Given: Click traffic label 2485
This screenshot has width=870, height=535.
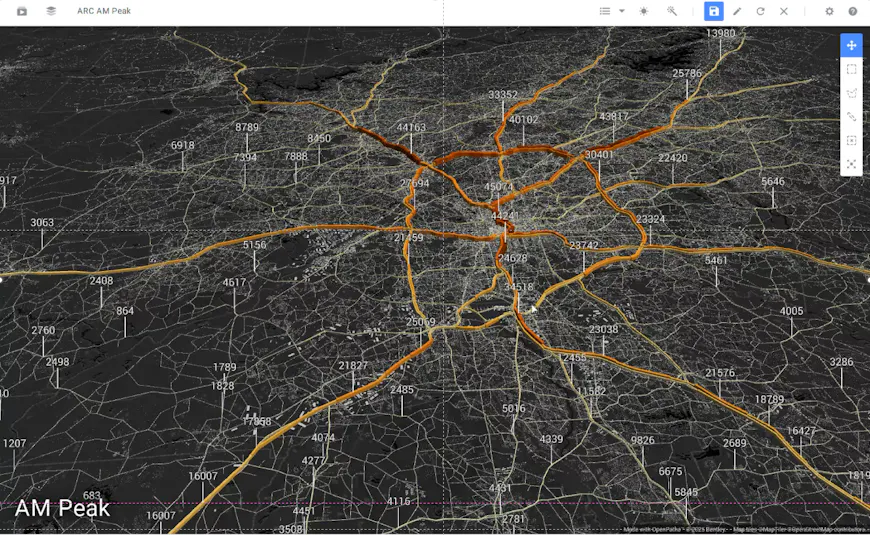Looking at the screenshot, I should tap(402, 390).
